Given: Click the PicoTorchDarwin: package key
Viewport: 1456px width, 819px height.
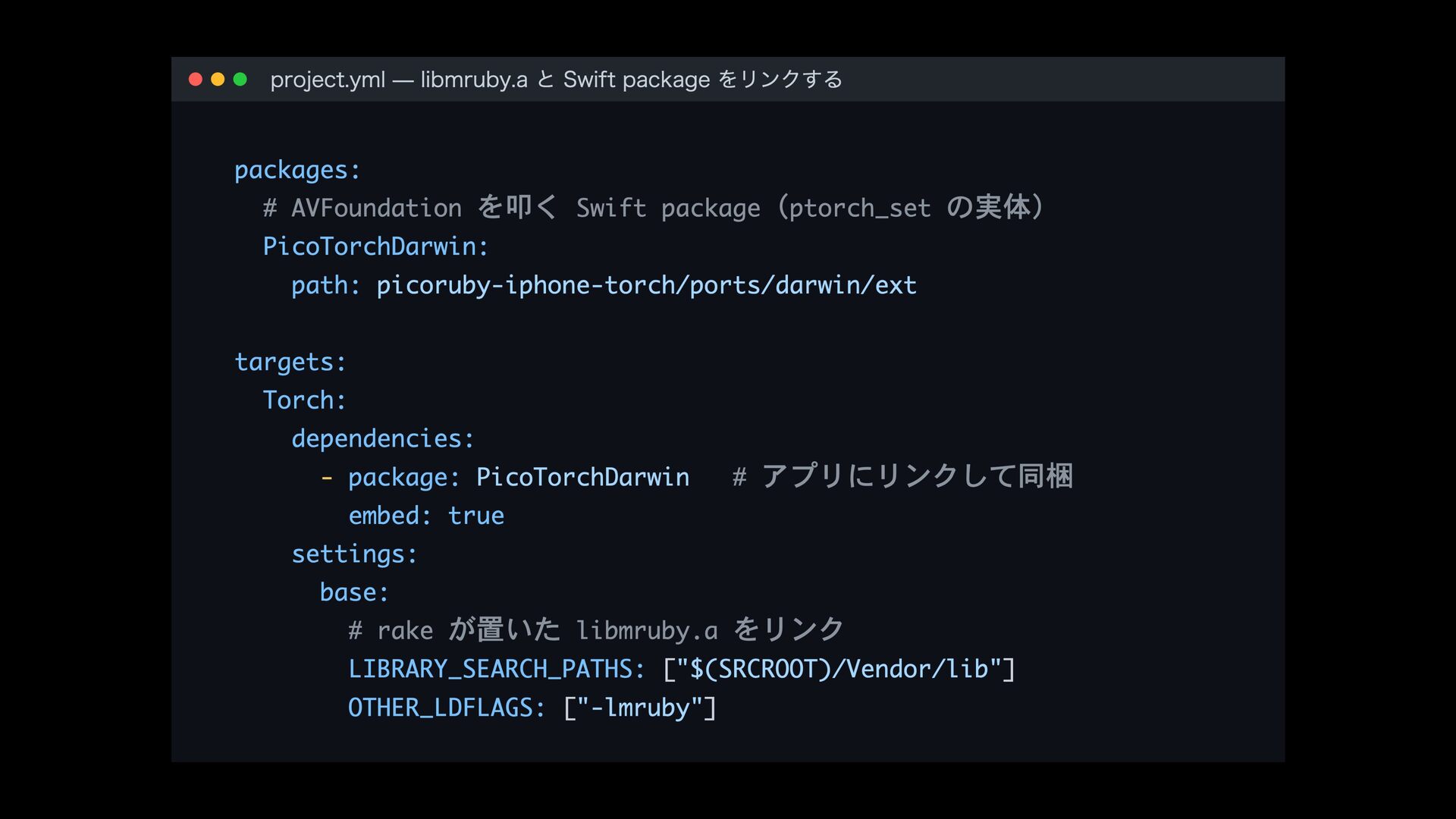Looking at the screenshot, I should 375,246.
